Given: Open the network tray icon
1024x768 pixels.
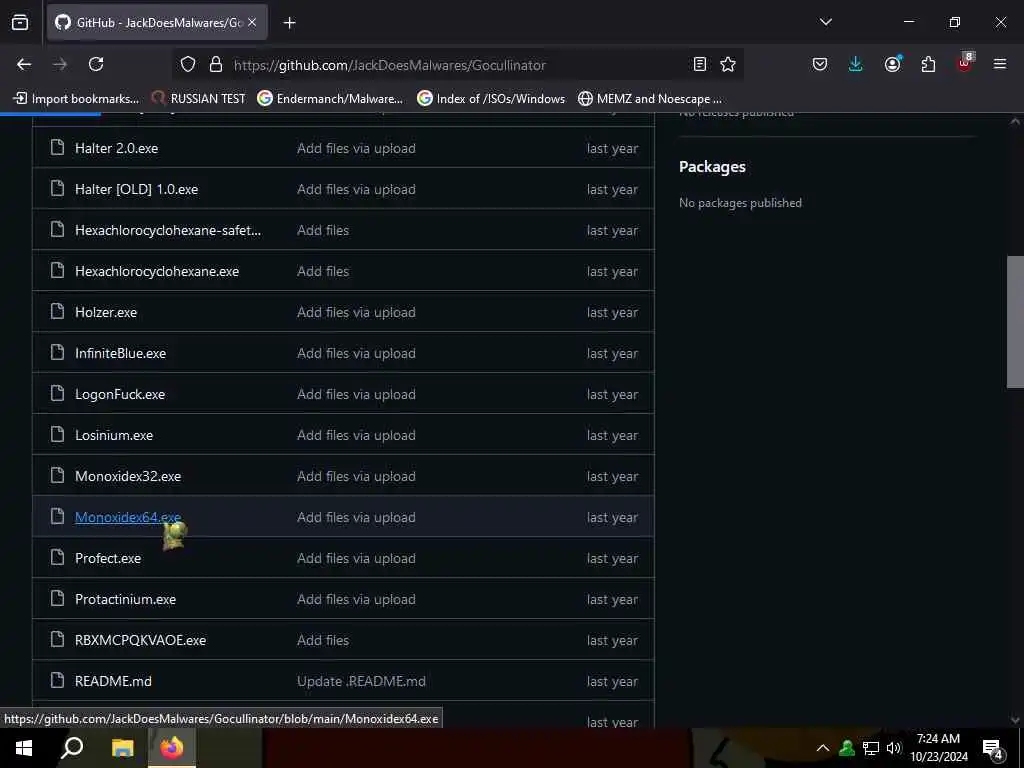Looking at the screenshot, I should (871, 748).
